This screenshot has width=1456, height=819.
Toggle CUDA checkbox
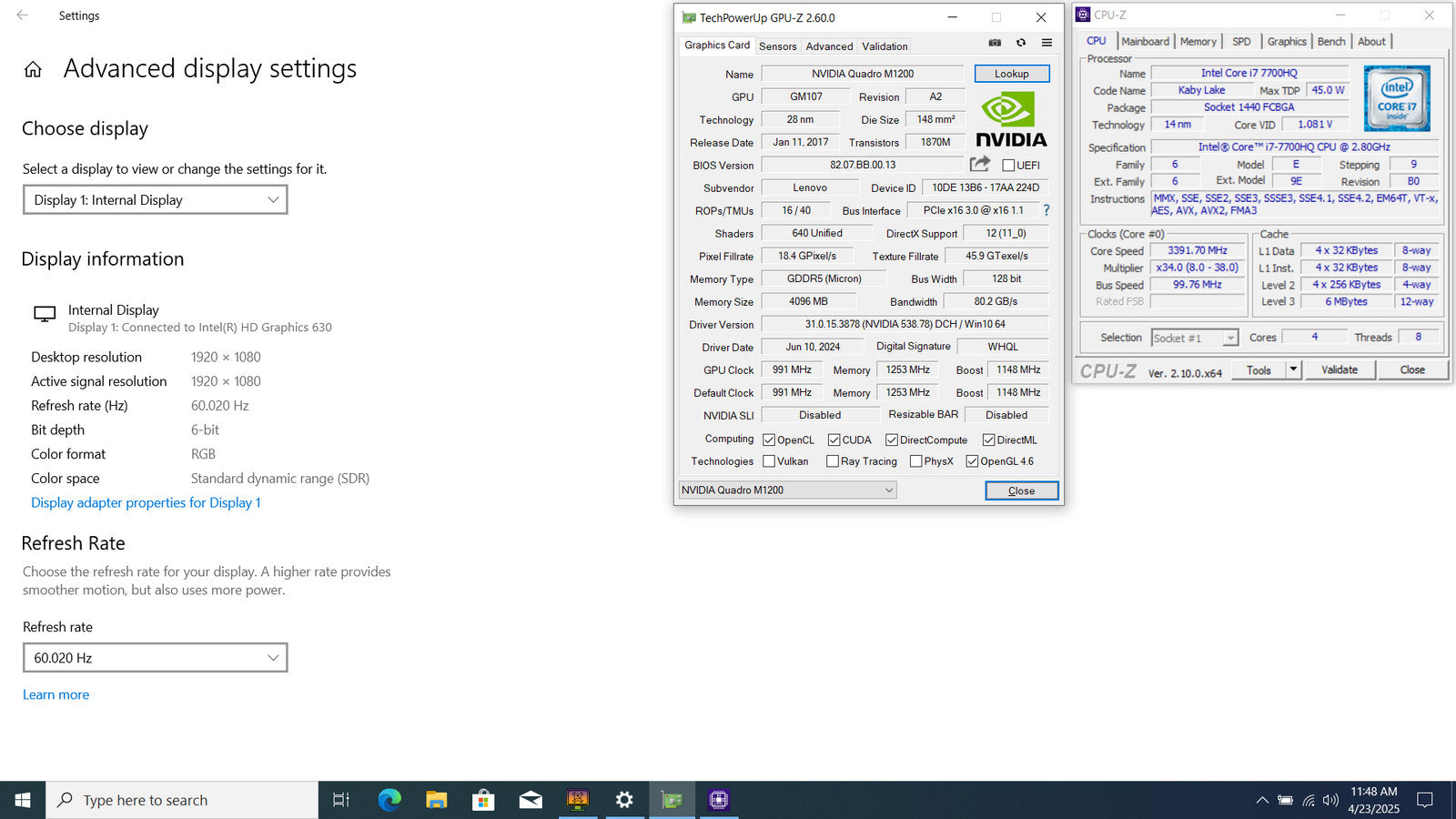(834, 440)
